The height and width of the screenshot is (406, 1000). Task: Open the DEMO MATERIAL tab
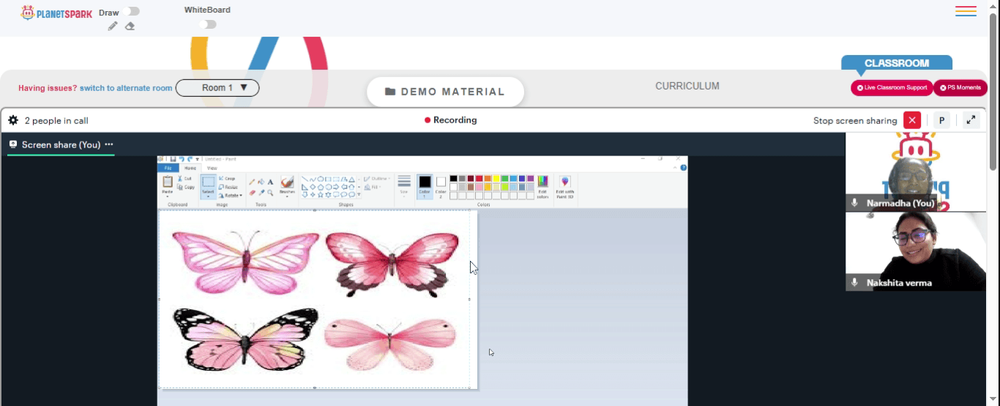tap(445, 92)
